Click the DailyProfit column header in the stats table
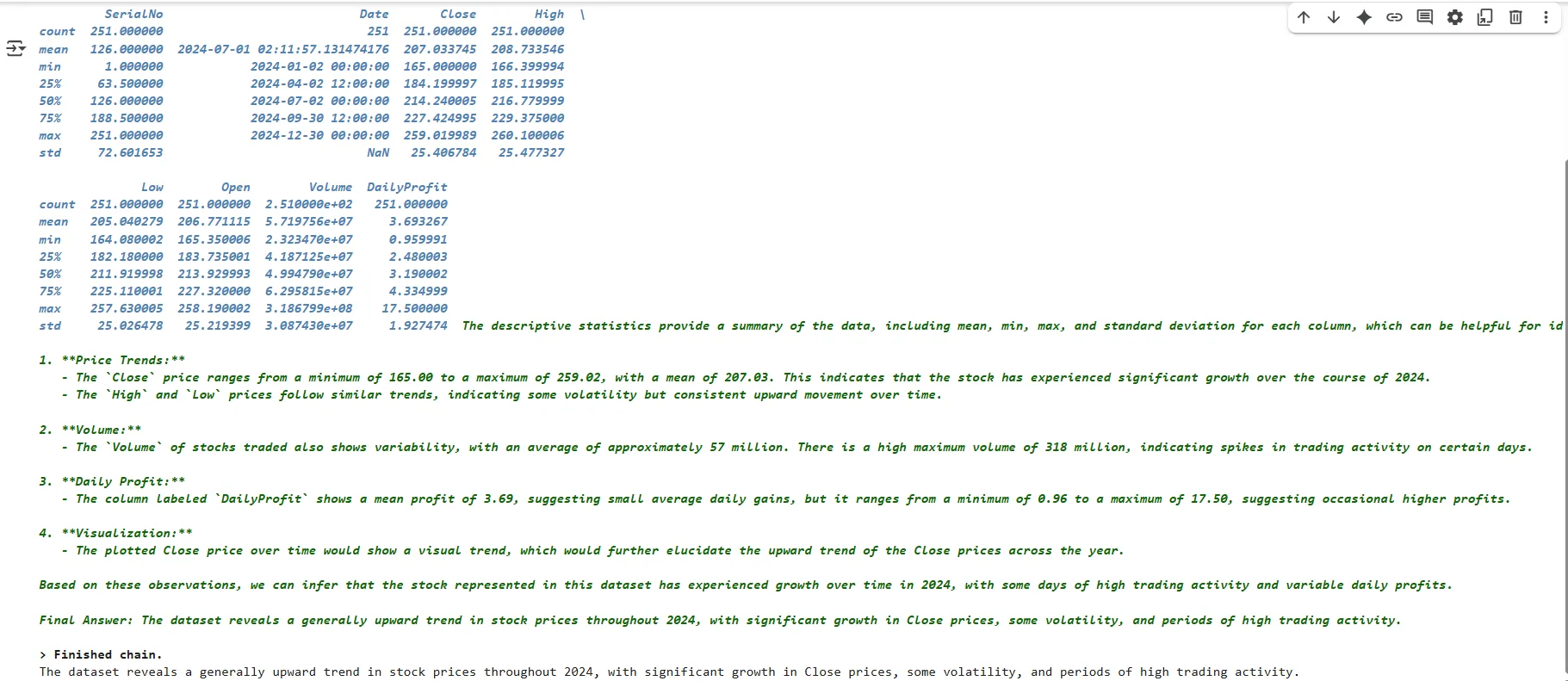This screenshot has height=681, width=1568. pyautogui.click(x=407, y=187)
